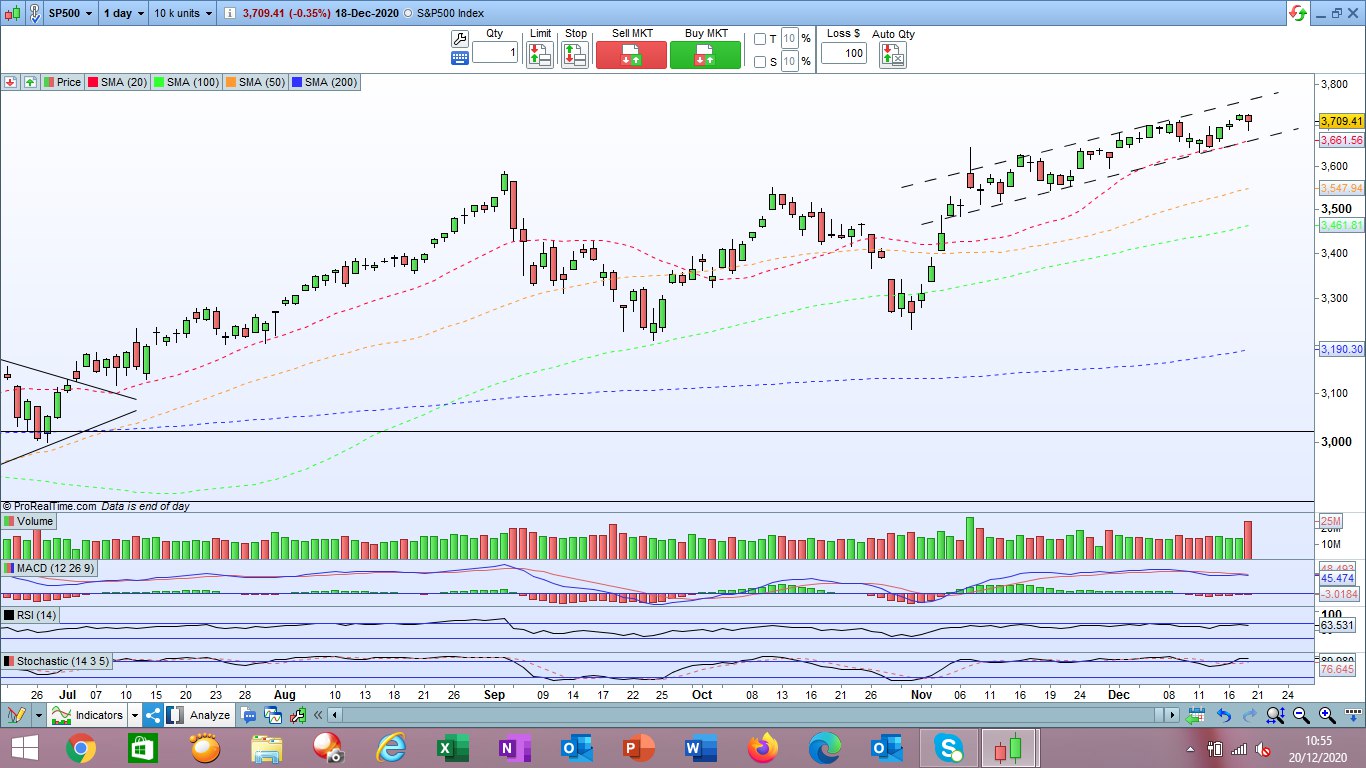Redo the chart action

pyautogui.click(x=1250, y=715)
